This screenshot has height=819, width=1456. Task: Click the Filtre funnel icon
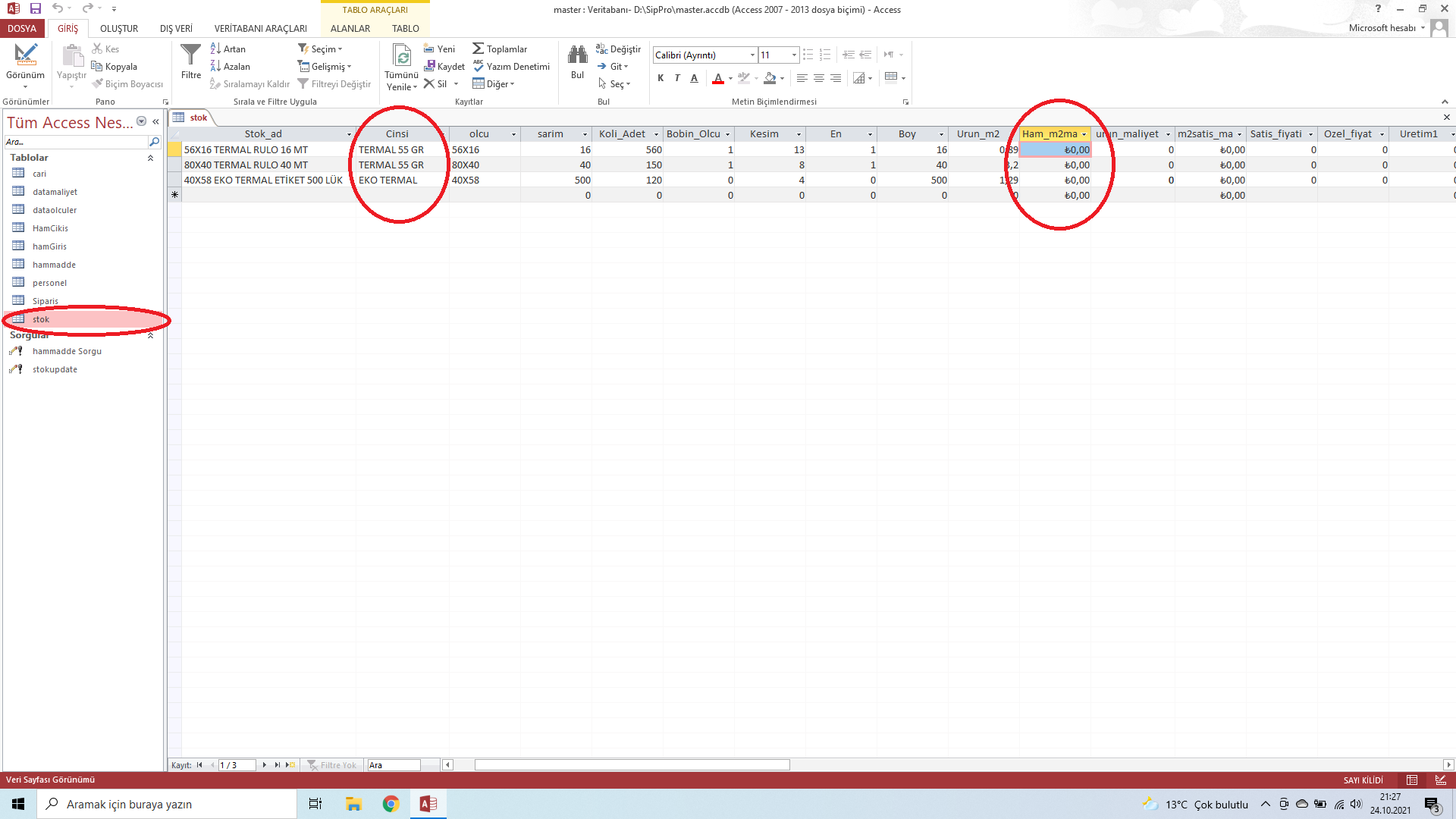[x=190, y=55]
